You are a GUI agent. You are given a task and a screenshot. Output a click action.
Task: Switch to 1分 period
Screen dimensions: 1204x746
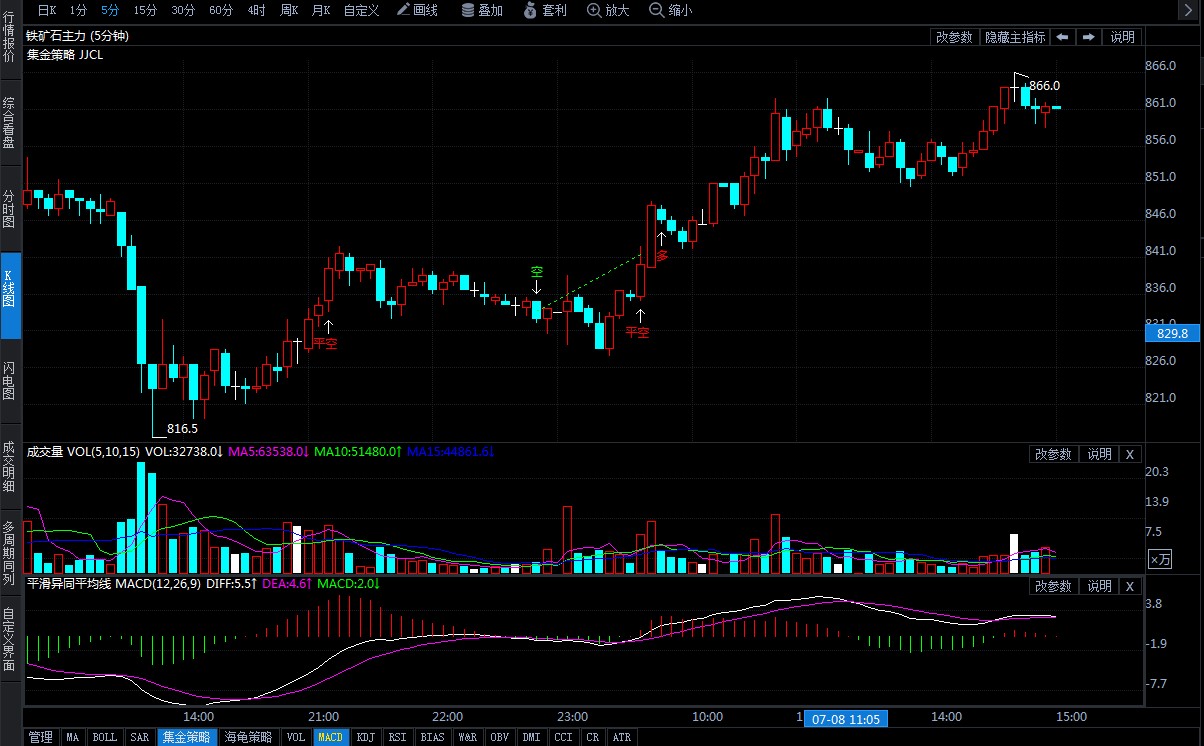tap(79, 10)
